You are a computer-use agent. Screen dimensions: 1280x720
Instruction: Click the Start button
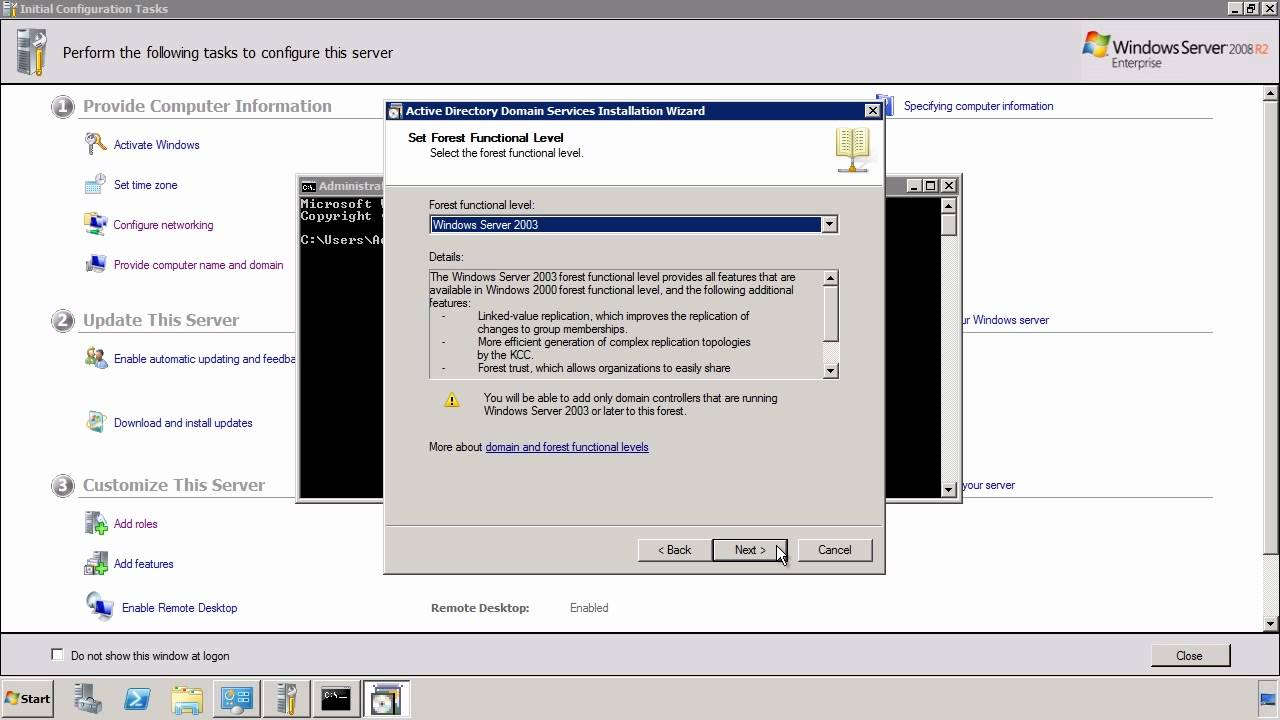tap(28, 699)
